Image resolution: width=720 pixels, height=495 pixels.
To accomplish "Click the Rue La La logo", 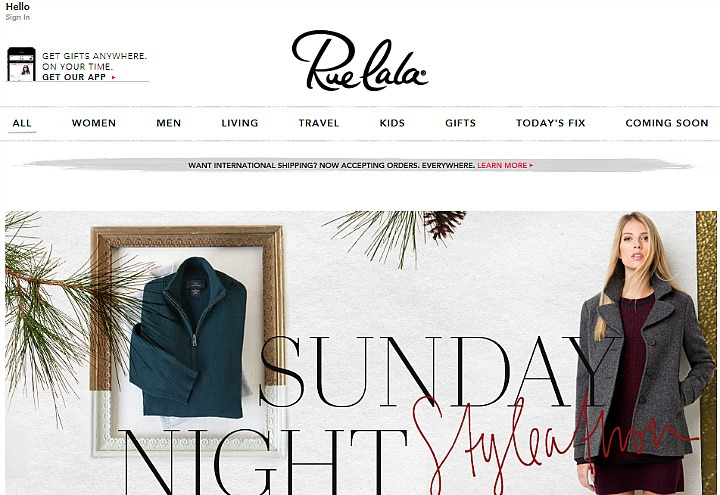I will pyautogui.click(x=360, y=61).
